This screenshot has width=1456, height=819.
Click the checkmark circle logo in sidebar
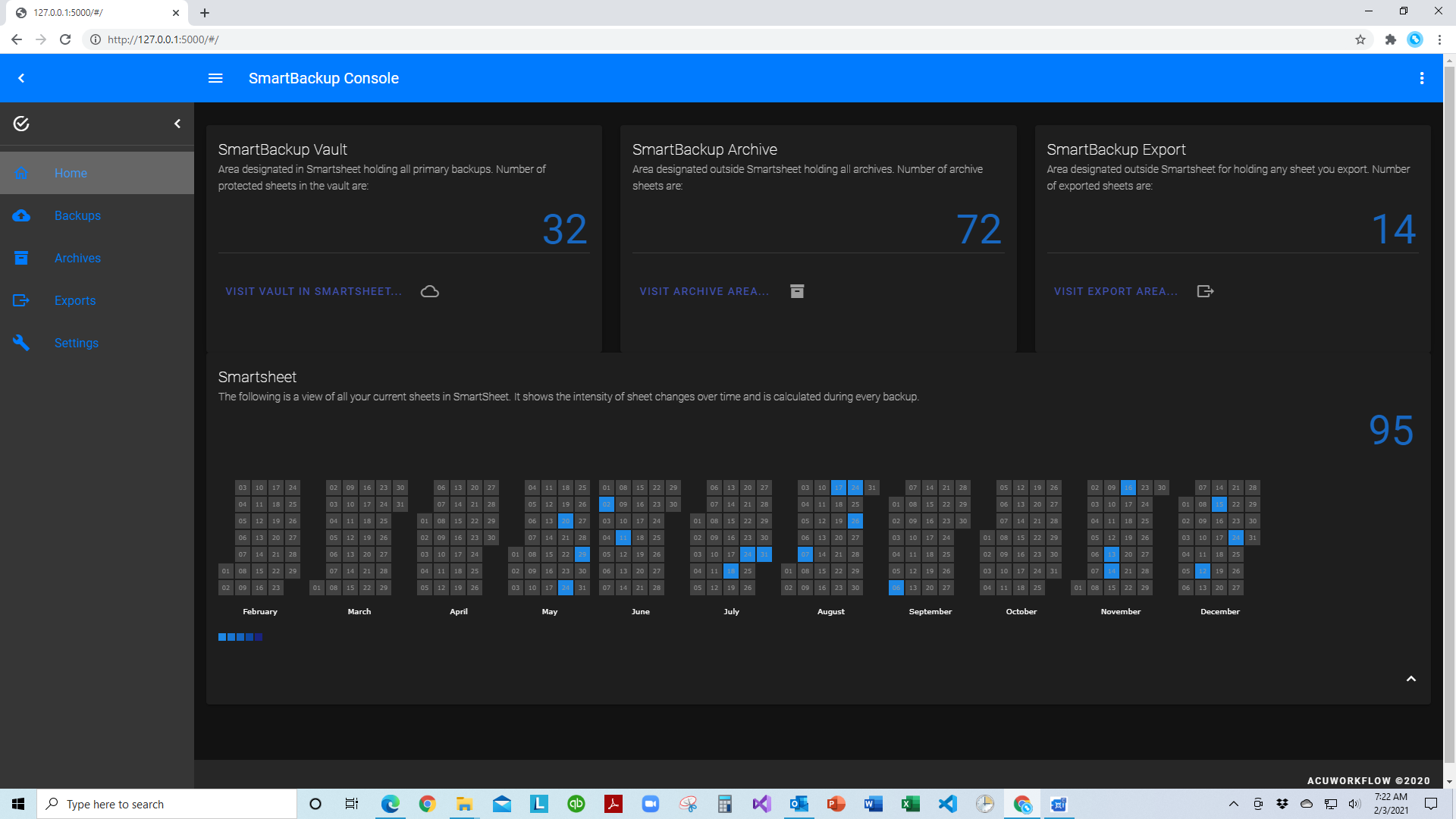(21, 124)
